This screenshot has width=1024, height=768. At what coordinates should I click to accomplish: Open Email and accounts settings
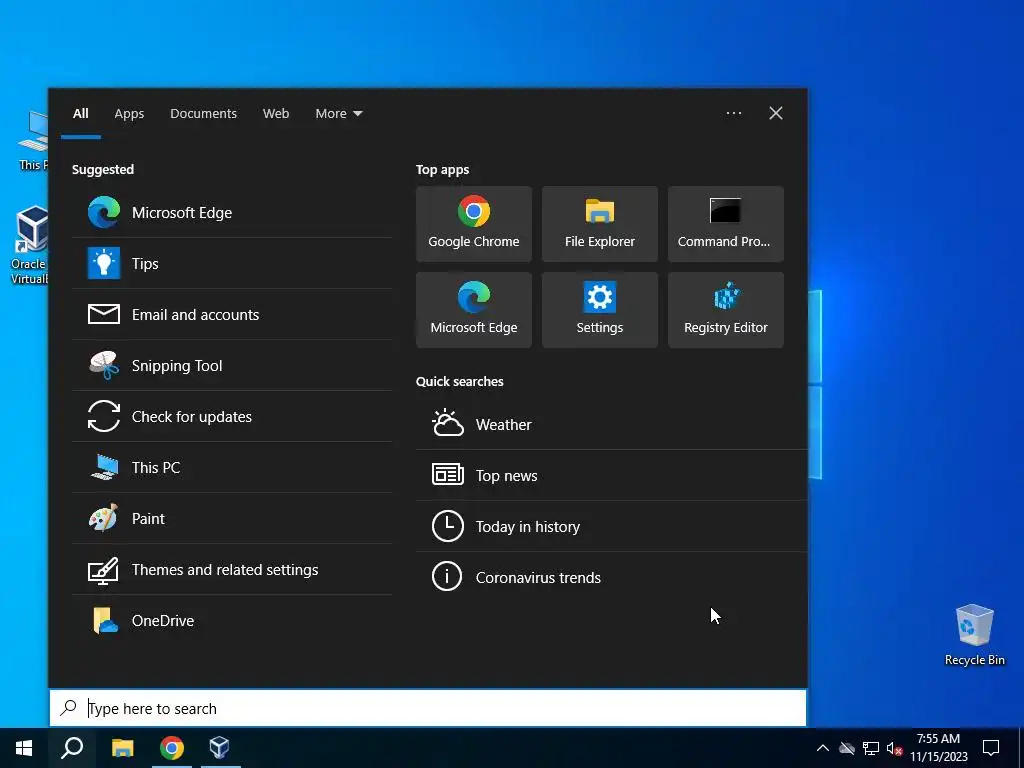pos(232,314)
